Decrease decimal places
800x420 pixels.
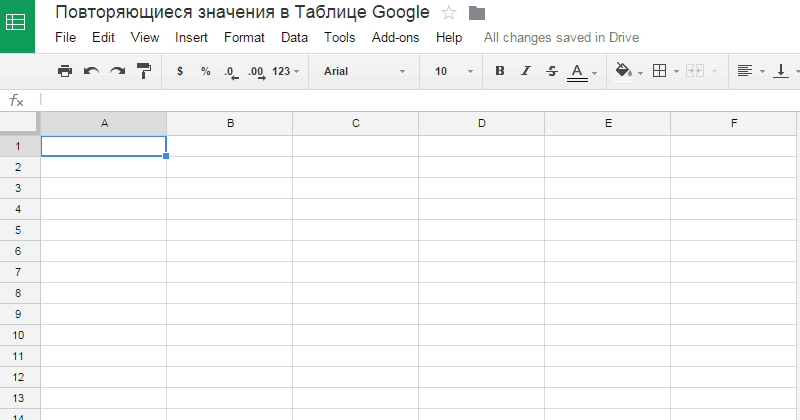[231, 73]
